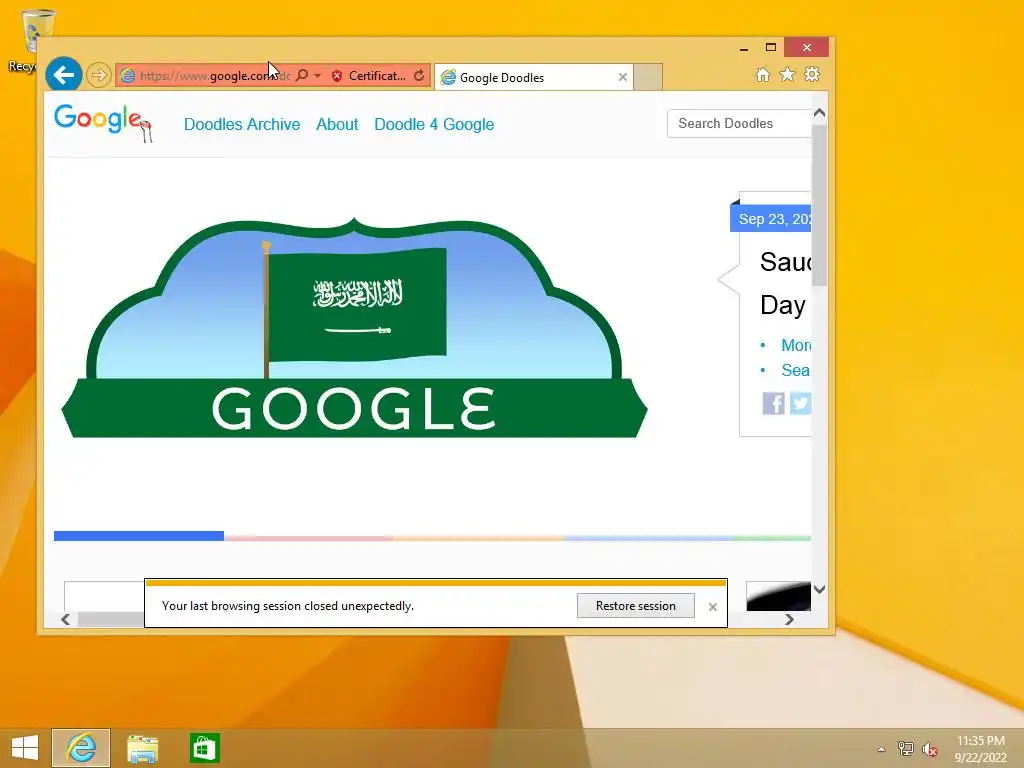The image size is (1024, 768).
Task: Open Windows Store from the taskbar
Action: point(204,748)
